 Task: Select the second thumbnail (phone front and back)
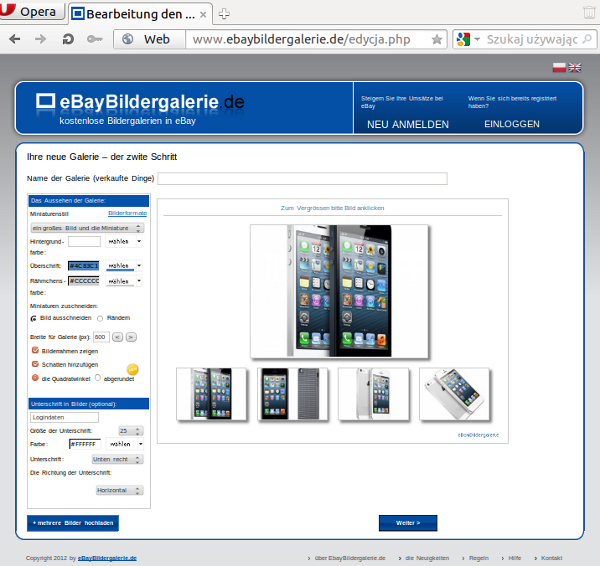293,394
